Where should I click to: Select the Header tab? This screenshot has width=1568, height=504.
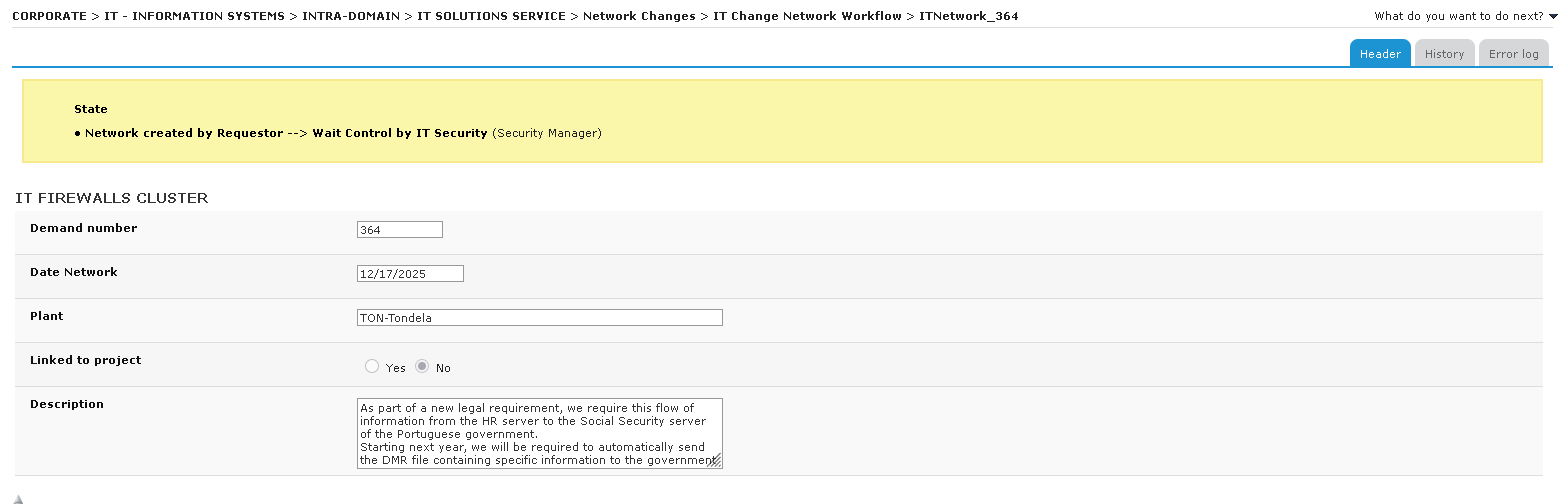coord(1379,54)
